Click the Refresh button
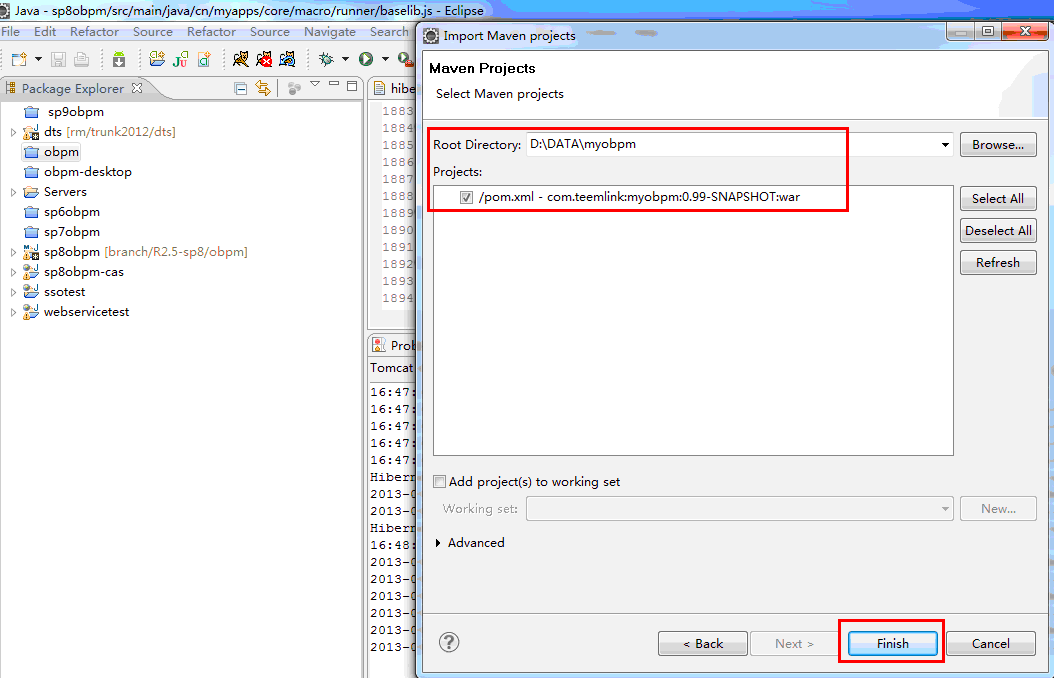 [998, 263]
